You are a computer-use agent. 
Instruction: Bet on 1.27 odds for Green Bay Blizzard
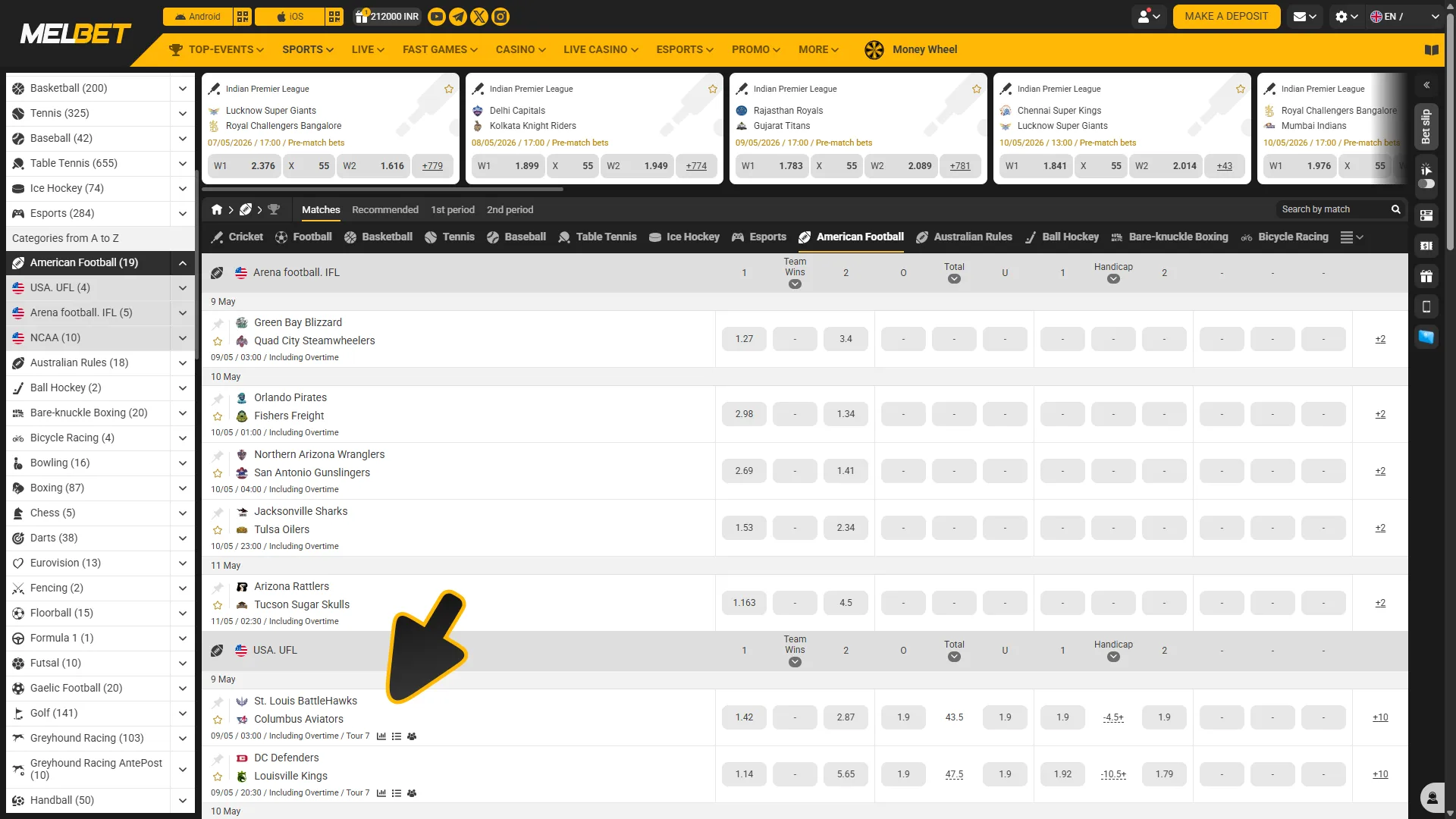coord(744,339)
